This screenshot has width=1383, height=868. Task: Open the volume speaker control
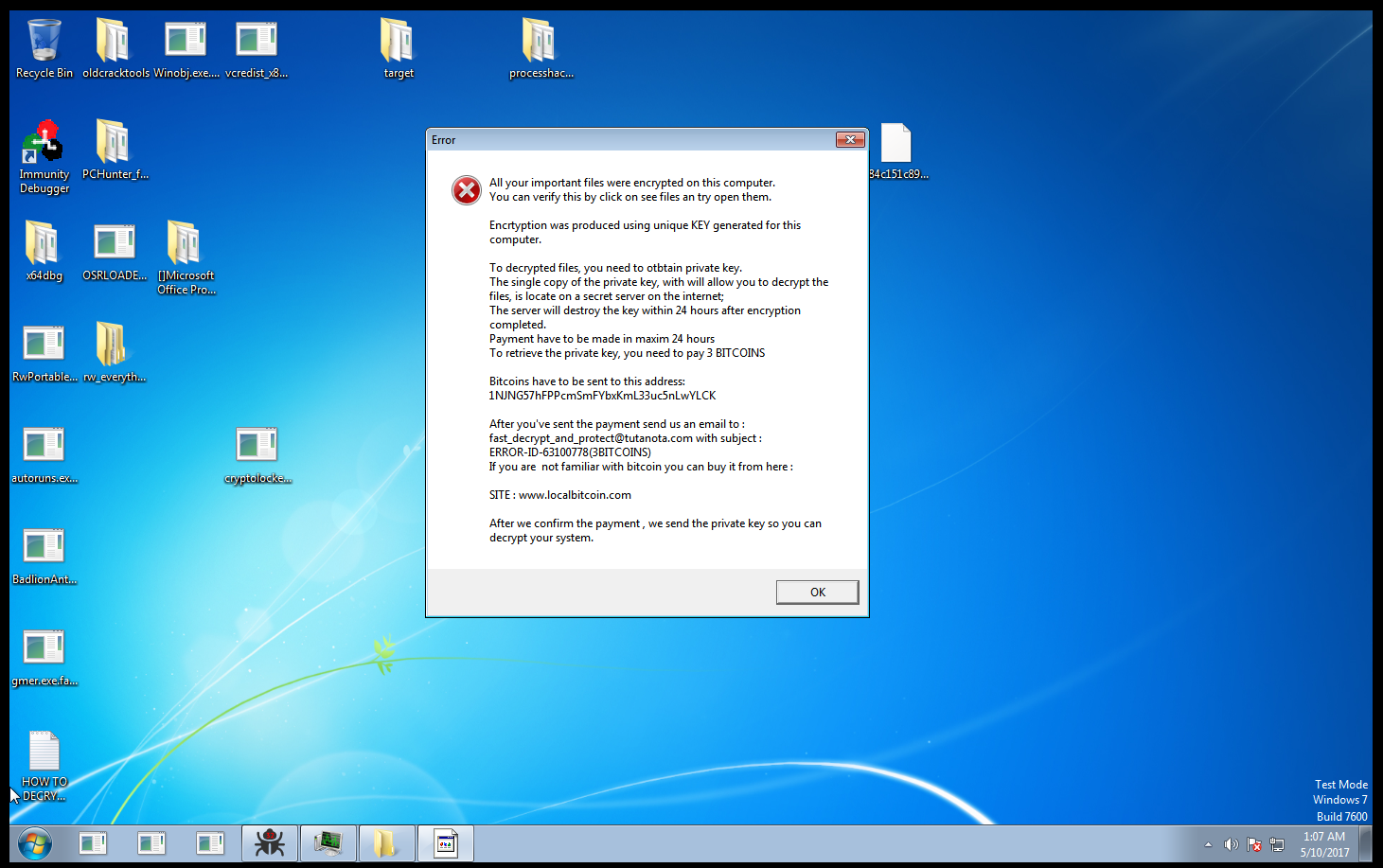(1231, 844)
